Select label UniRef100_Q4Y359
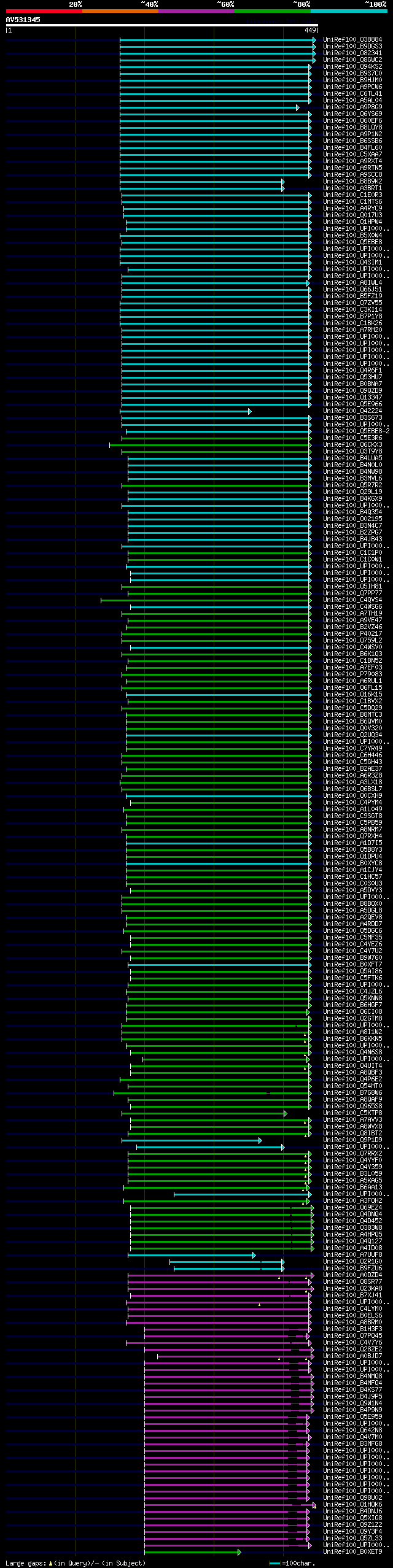393x1568 pixels. pyautogui.click(x=352, y=1167)
